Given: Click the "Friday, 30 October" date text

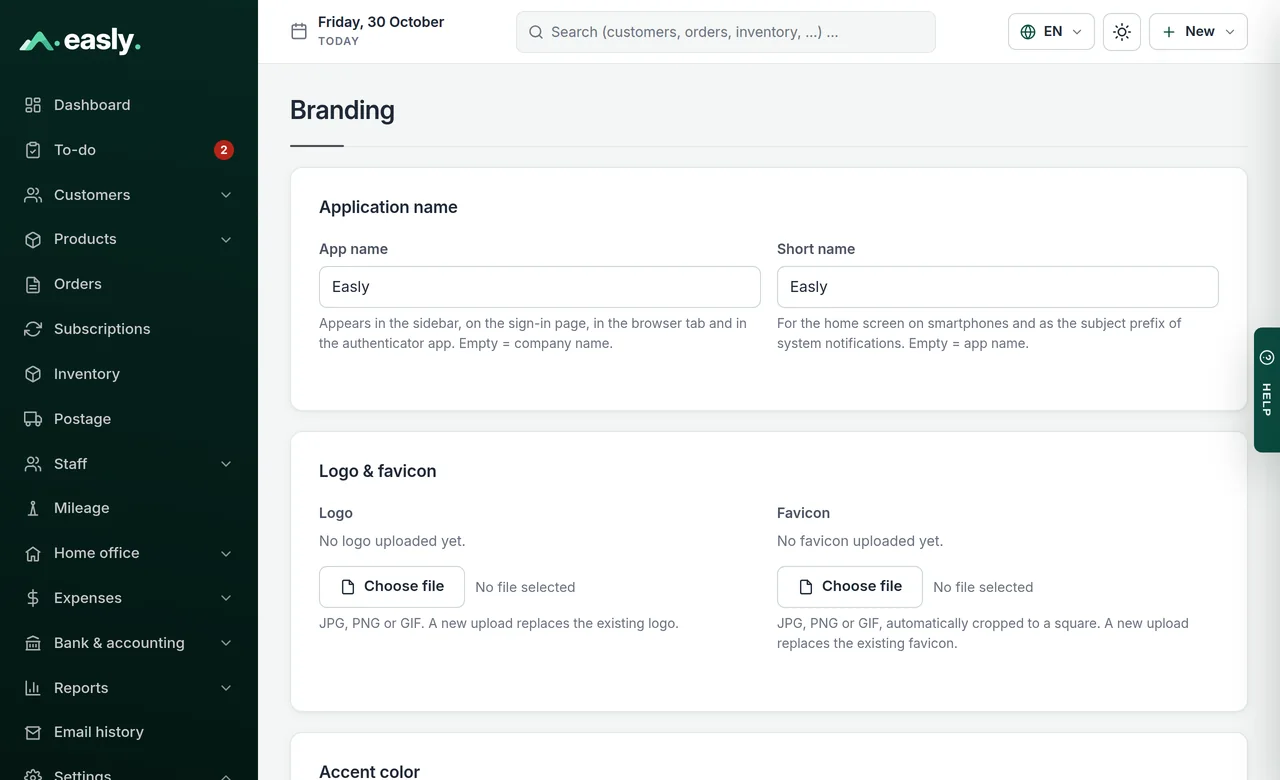Looking at the screenshot, I should point(381,22).
